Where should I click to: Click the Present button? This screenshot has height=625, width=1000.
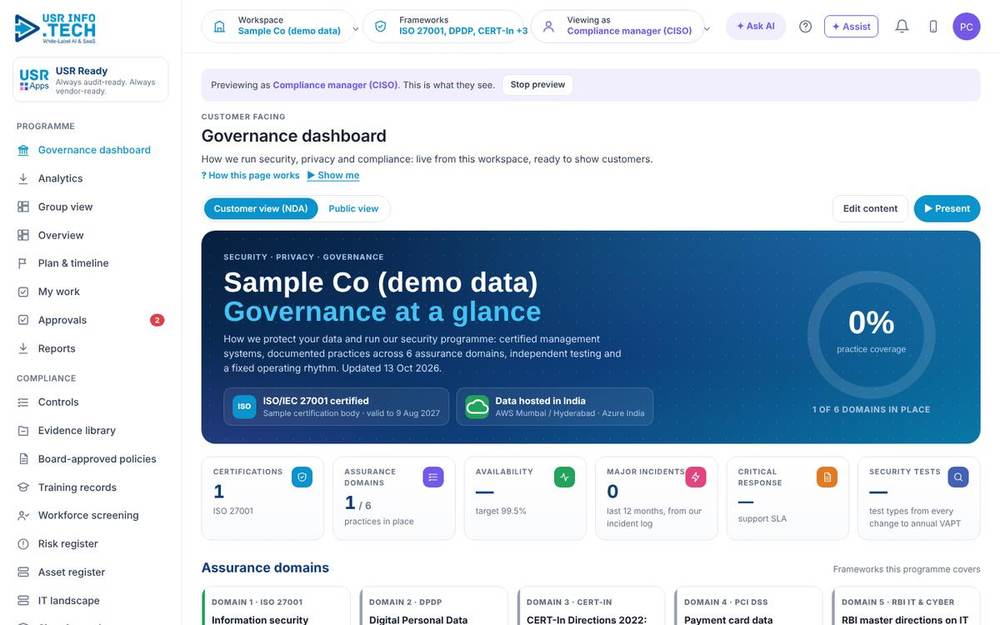[x=947, y=209]
